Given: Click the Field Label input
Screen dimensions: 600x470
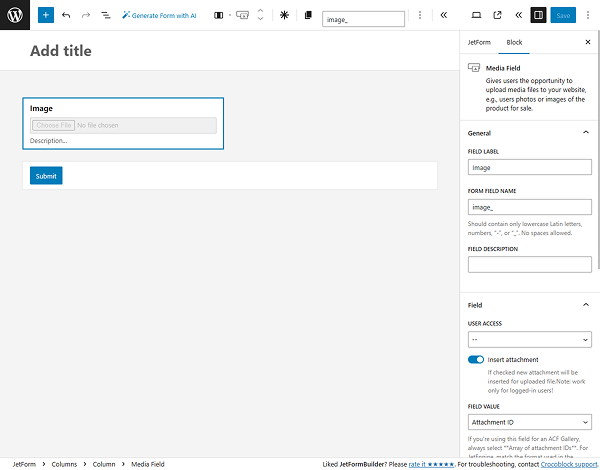Looking at the screenshot, I should (529, 167).
